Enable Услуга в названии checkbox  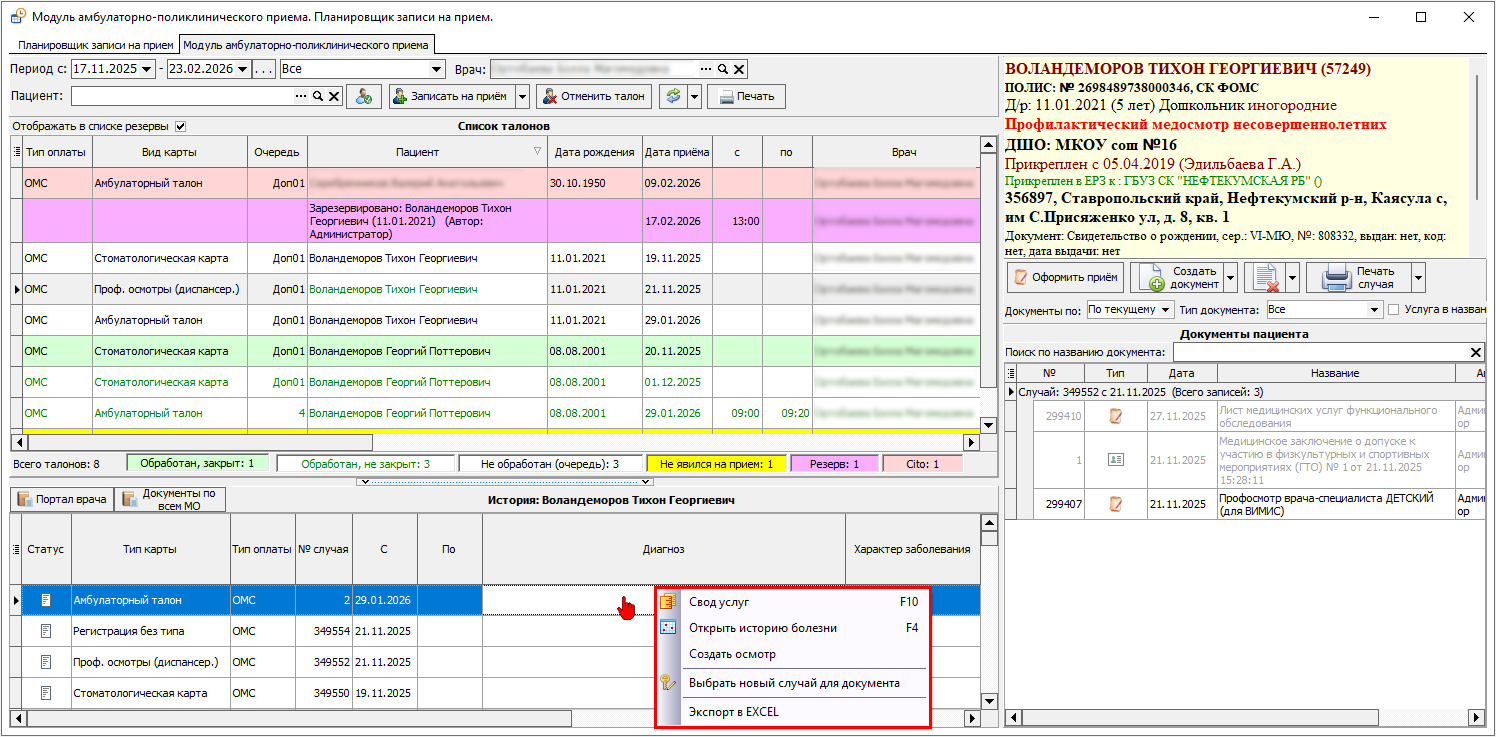pyautogui.click(x=1393, y=310)
